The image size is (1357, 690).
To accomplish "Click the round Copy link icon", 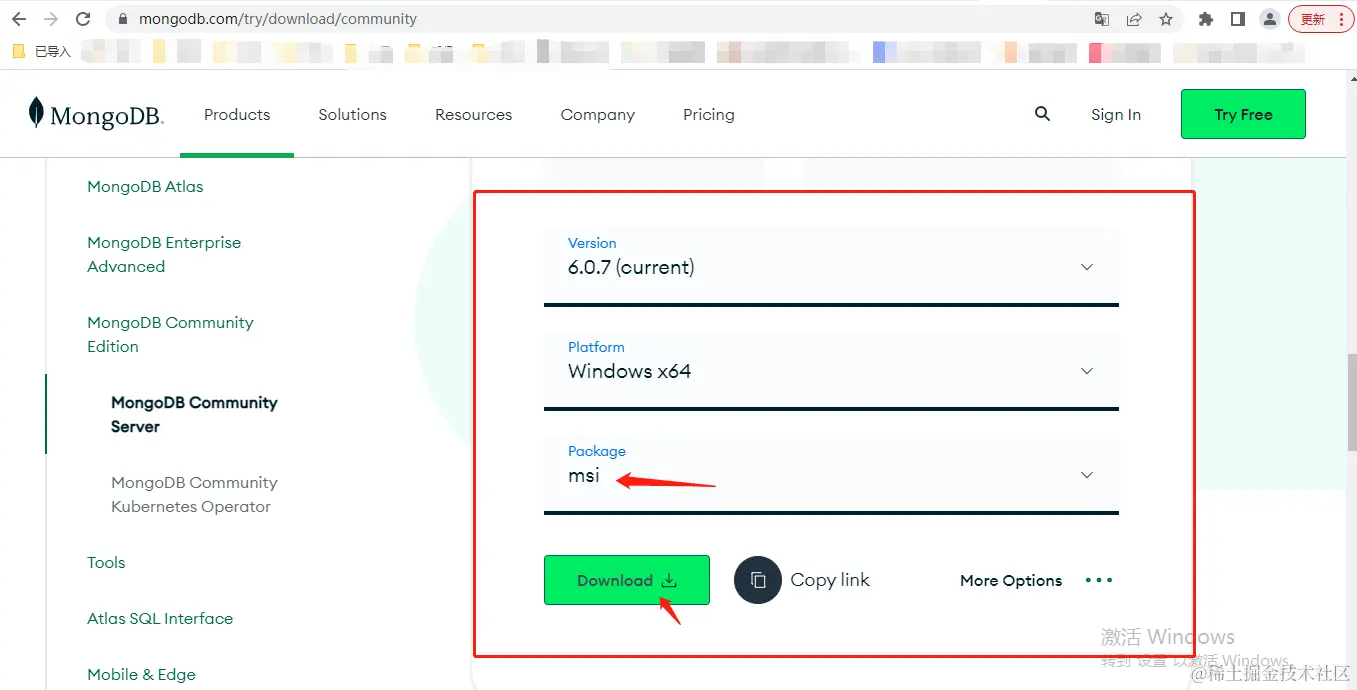I will click(757, 580).
